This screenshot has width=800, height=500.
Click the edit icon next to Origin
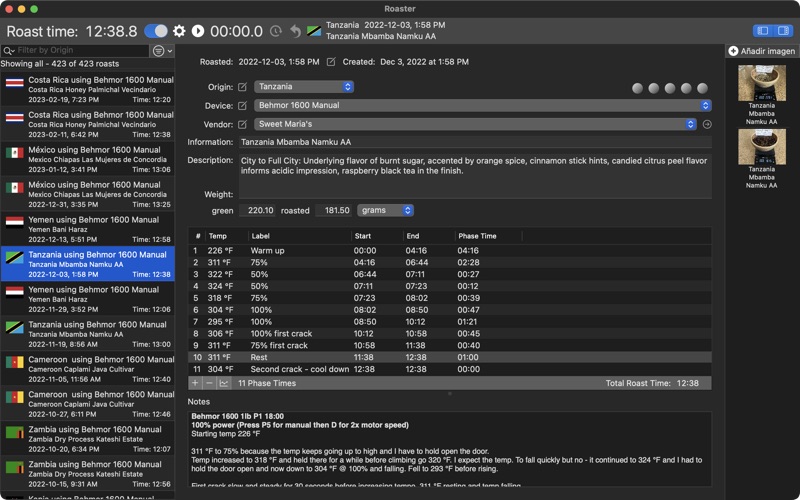[x=242, y=87]
